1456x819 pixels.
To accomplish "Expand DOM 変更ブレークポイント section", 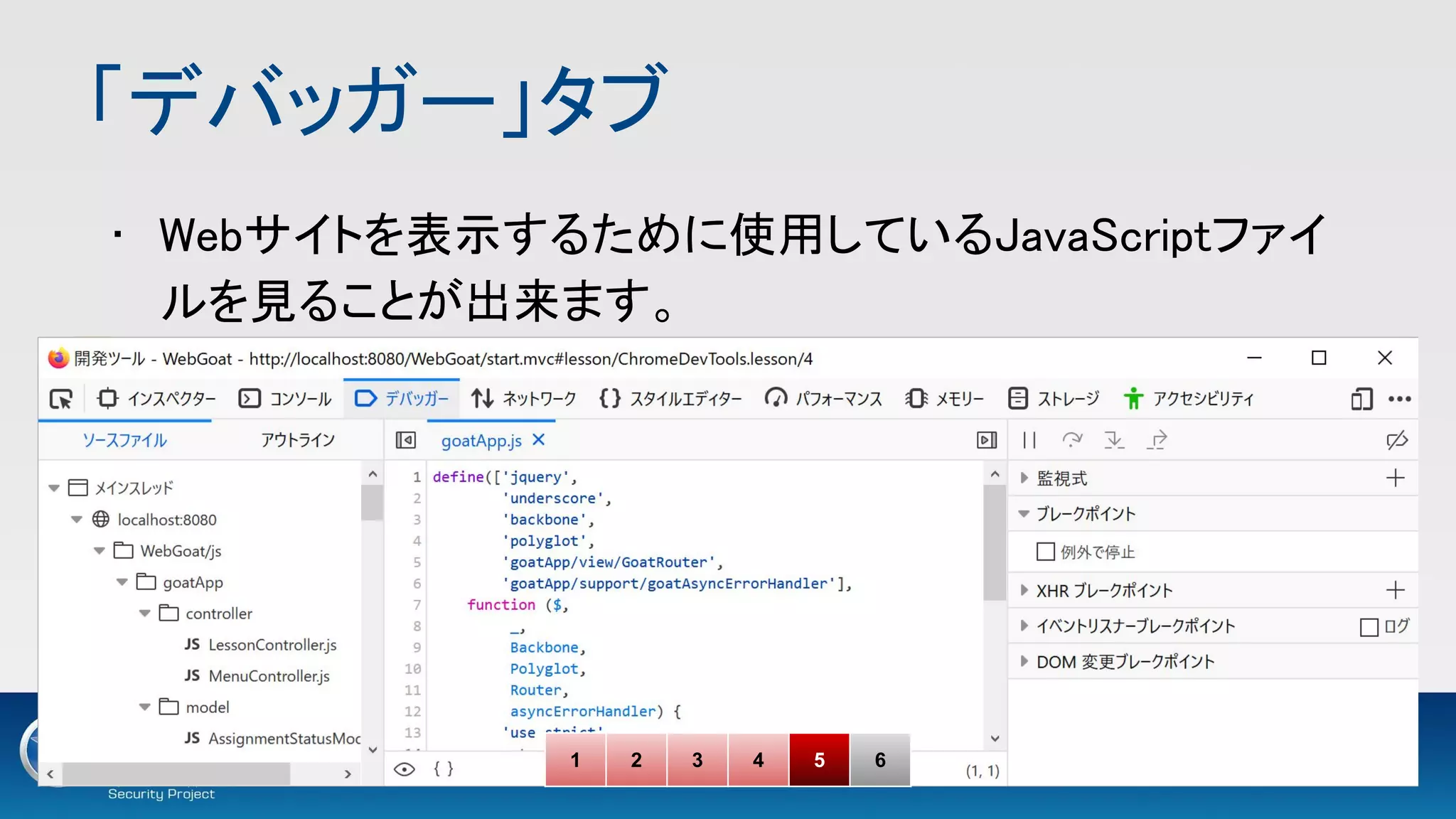I will (x=1024, y=661).
